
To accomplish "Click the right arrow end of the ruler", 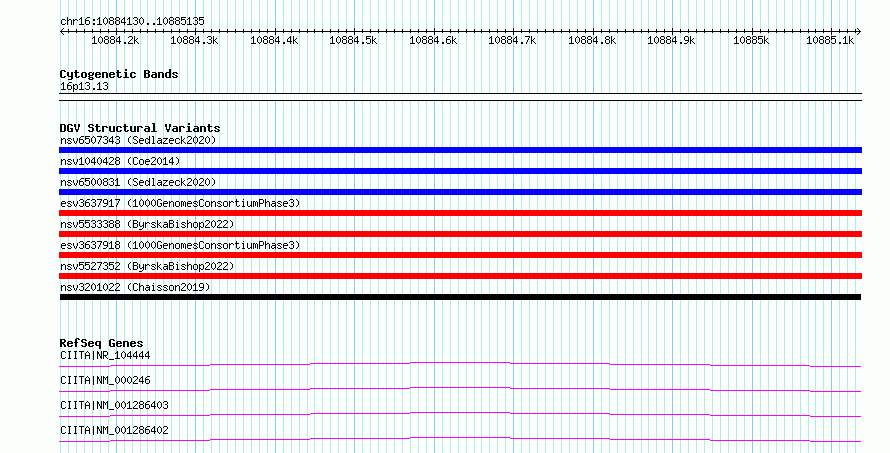I will pos(859,31).
